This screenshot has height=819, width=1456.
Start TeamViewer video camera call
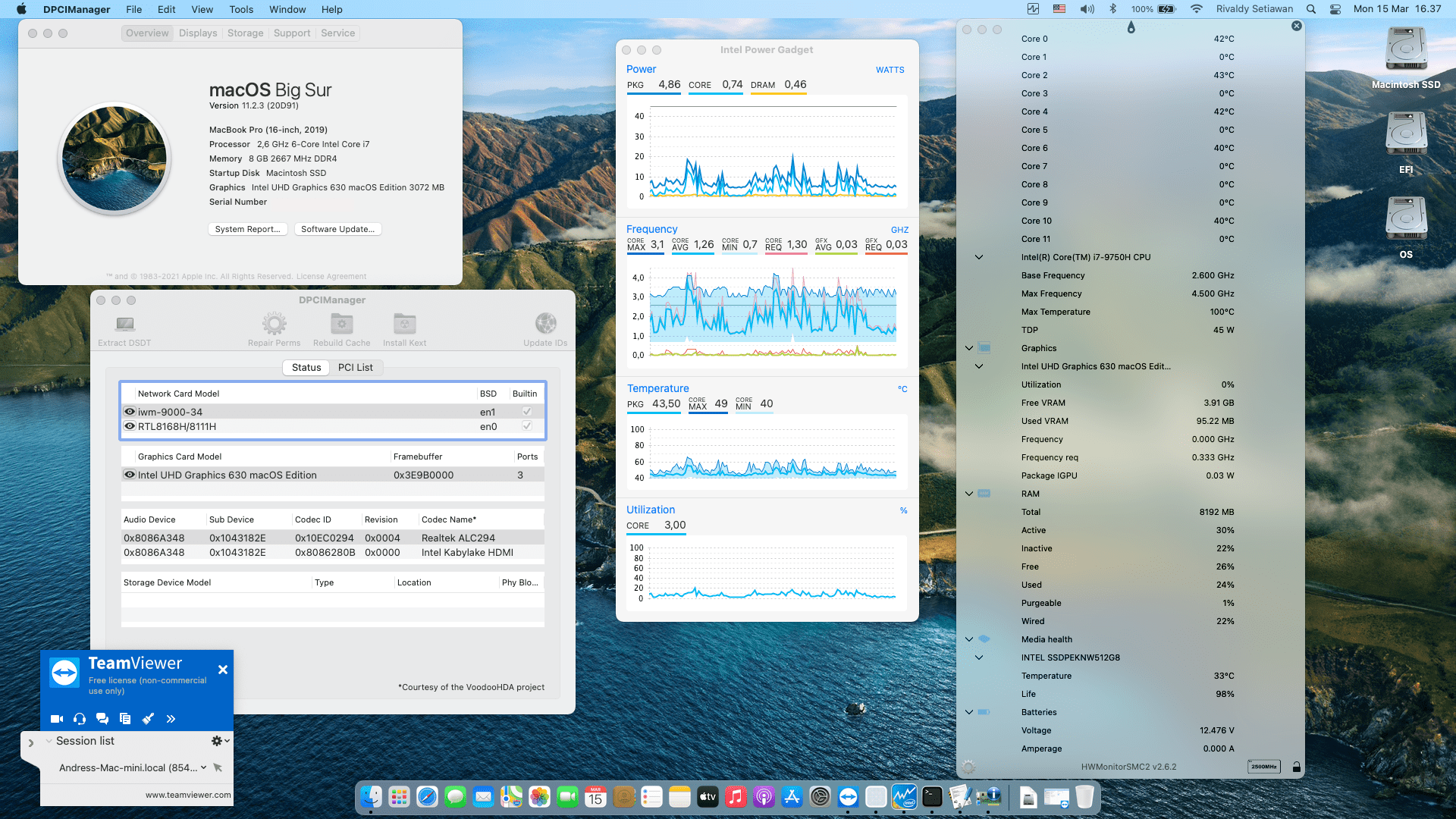pos(57,719)
